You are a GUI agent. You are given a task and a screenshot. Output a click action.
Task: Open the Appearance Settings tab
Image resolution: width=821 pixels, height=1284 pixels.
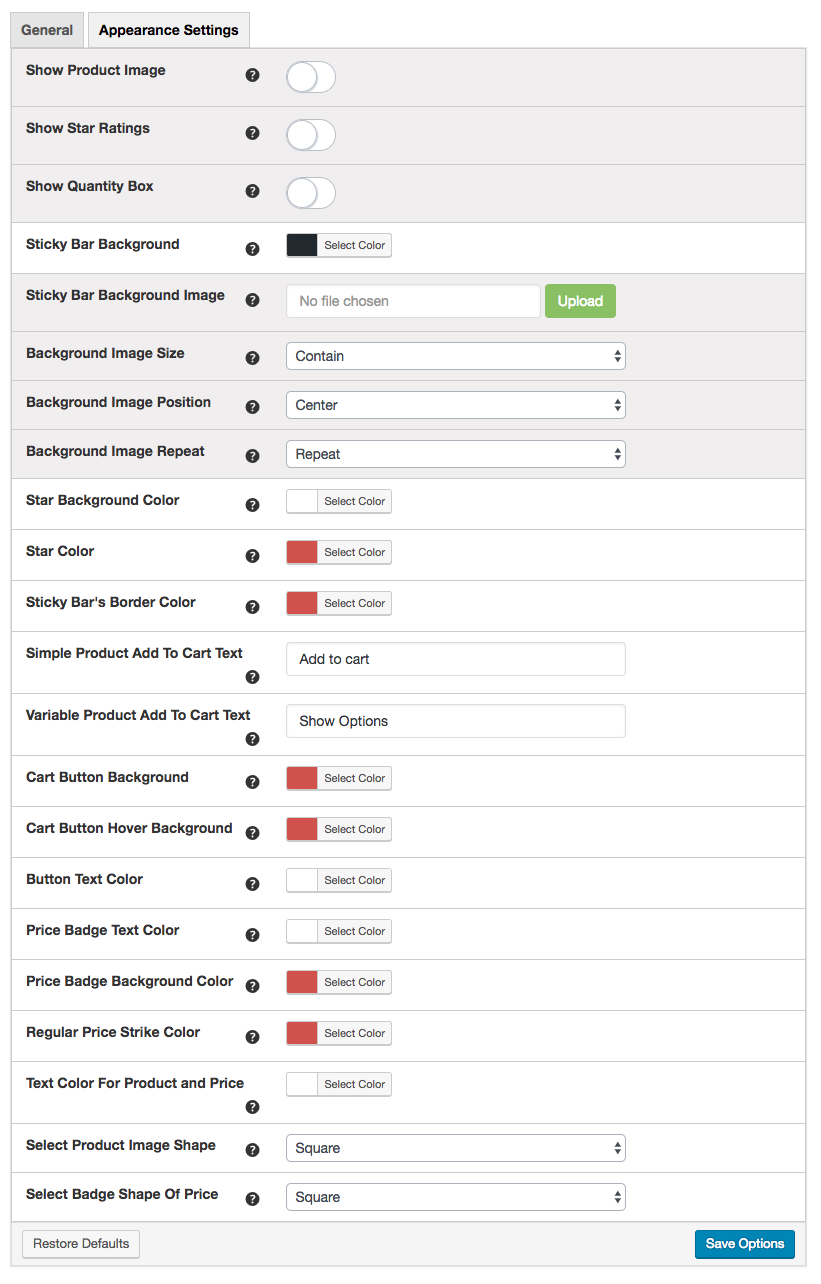coord(169,30)
